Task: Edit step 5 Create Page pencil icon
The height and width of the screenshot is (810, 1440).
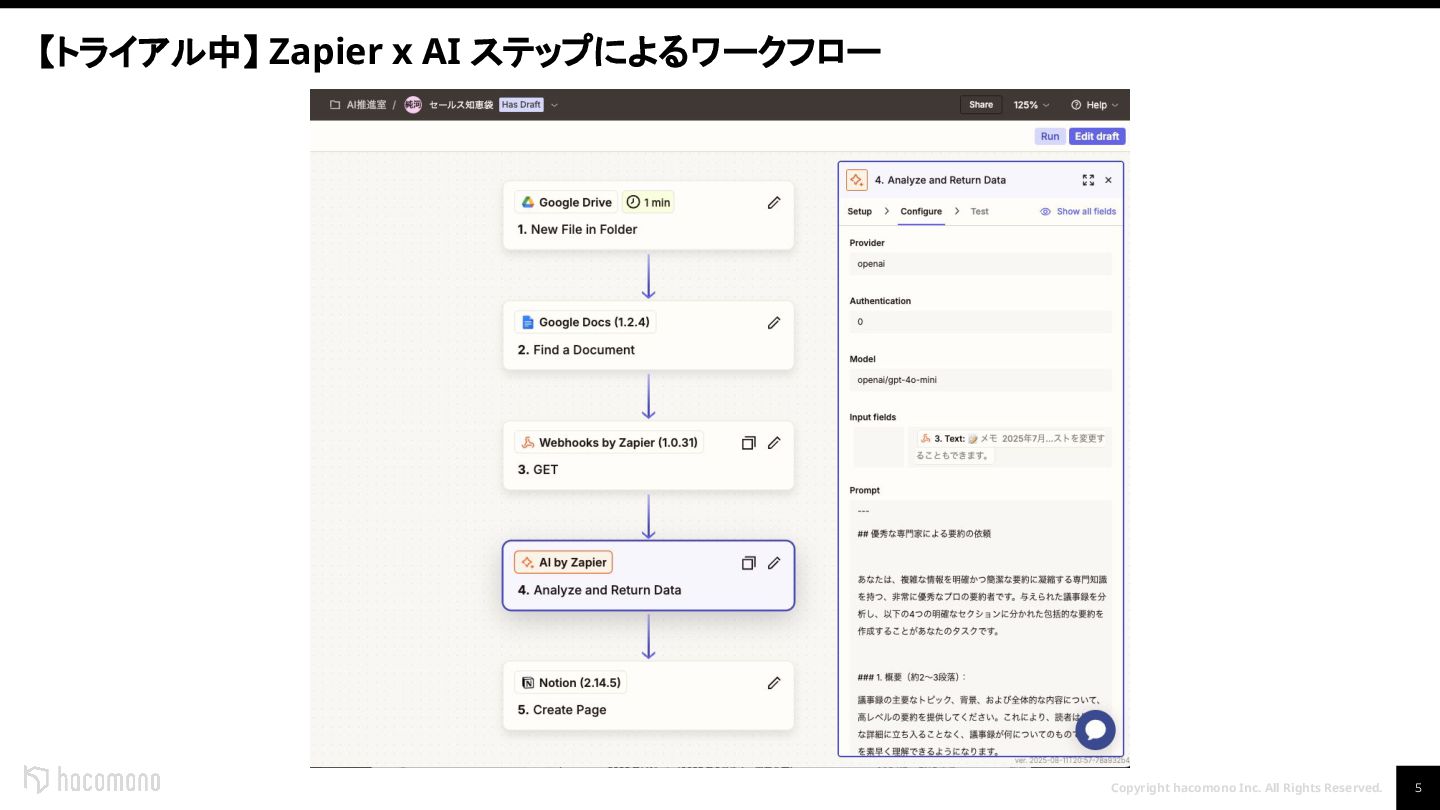Action: 774,683
